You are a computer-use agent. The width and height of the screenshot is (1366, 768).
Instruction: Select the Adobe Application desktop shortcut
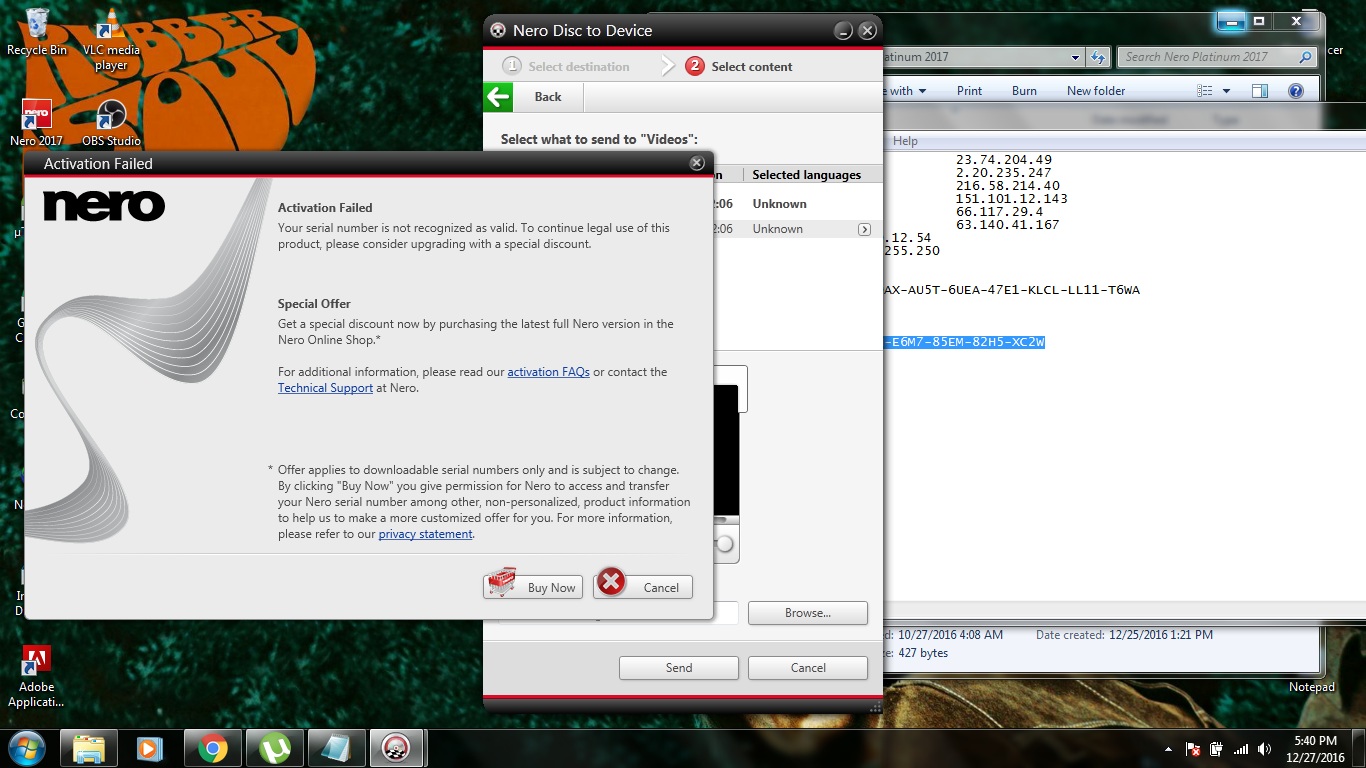(36, 677)
